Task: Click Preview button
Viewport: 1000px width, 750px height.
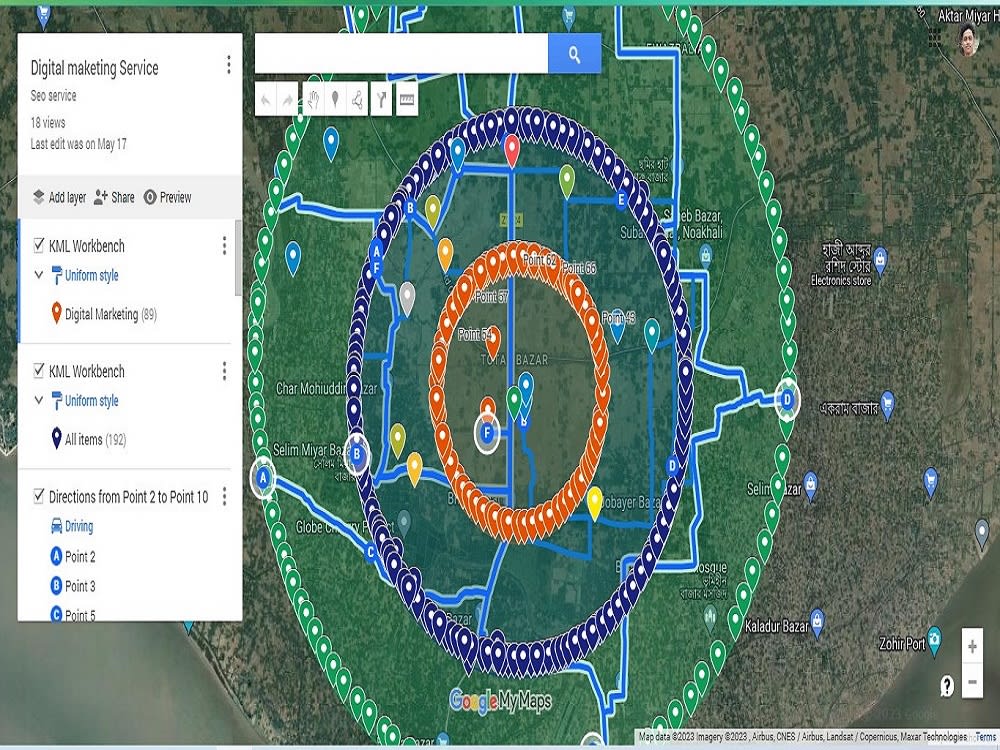Action: pyautogui.click(x=168, y=197)
